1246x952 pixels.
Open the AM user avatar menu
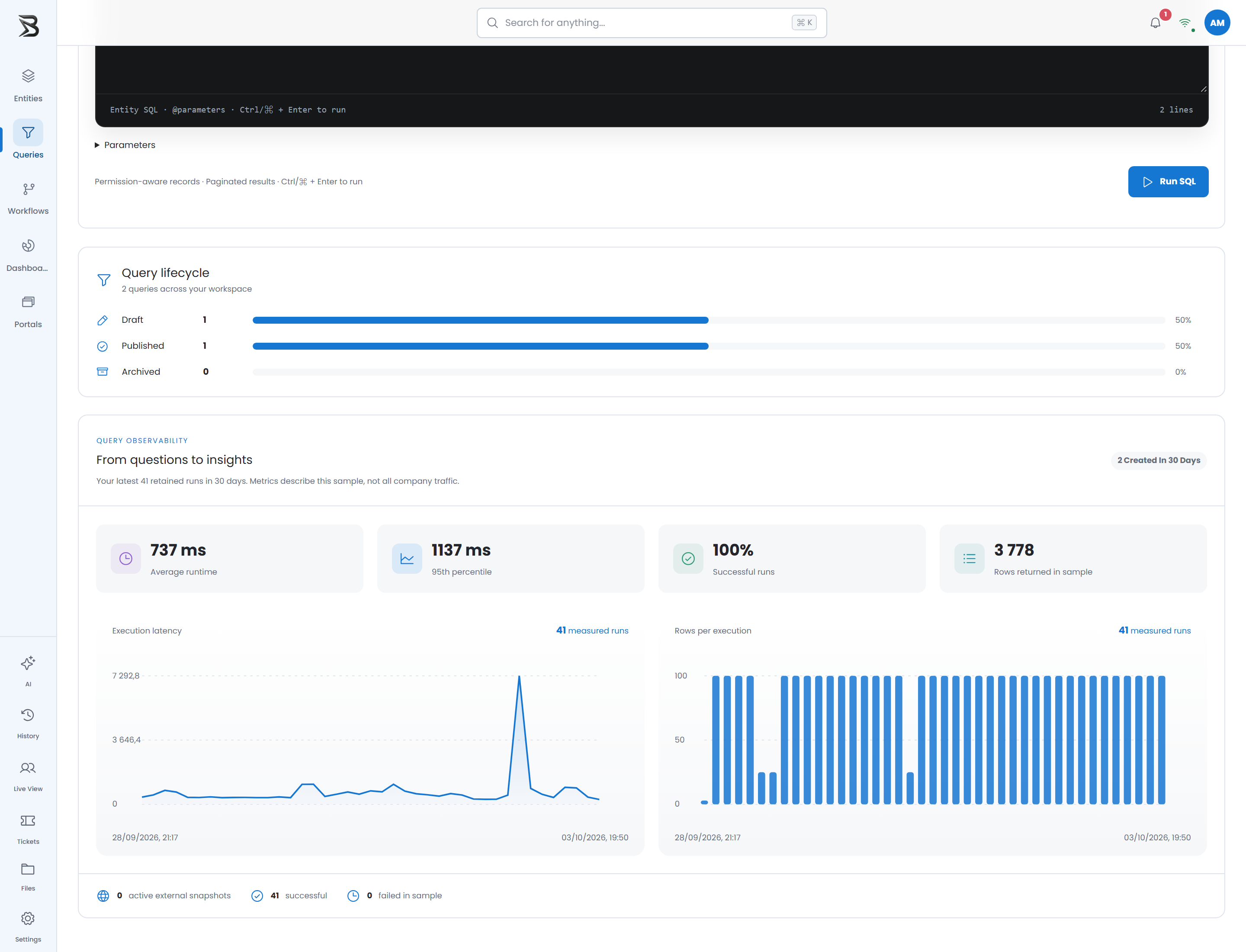[x=1217, y=23]
